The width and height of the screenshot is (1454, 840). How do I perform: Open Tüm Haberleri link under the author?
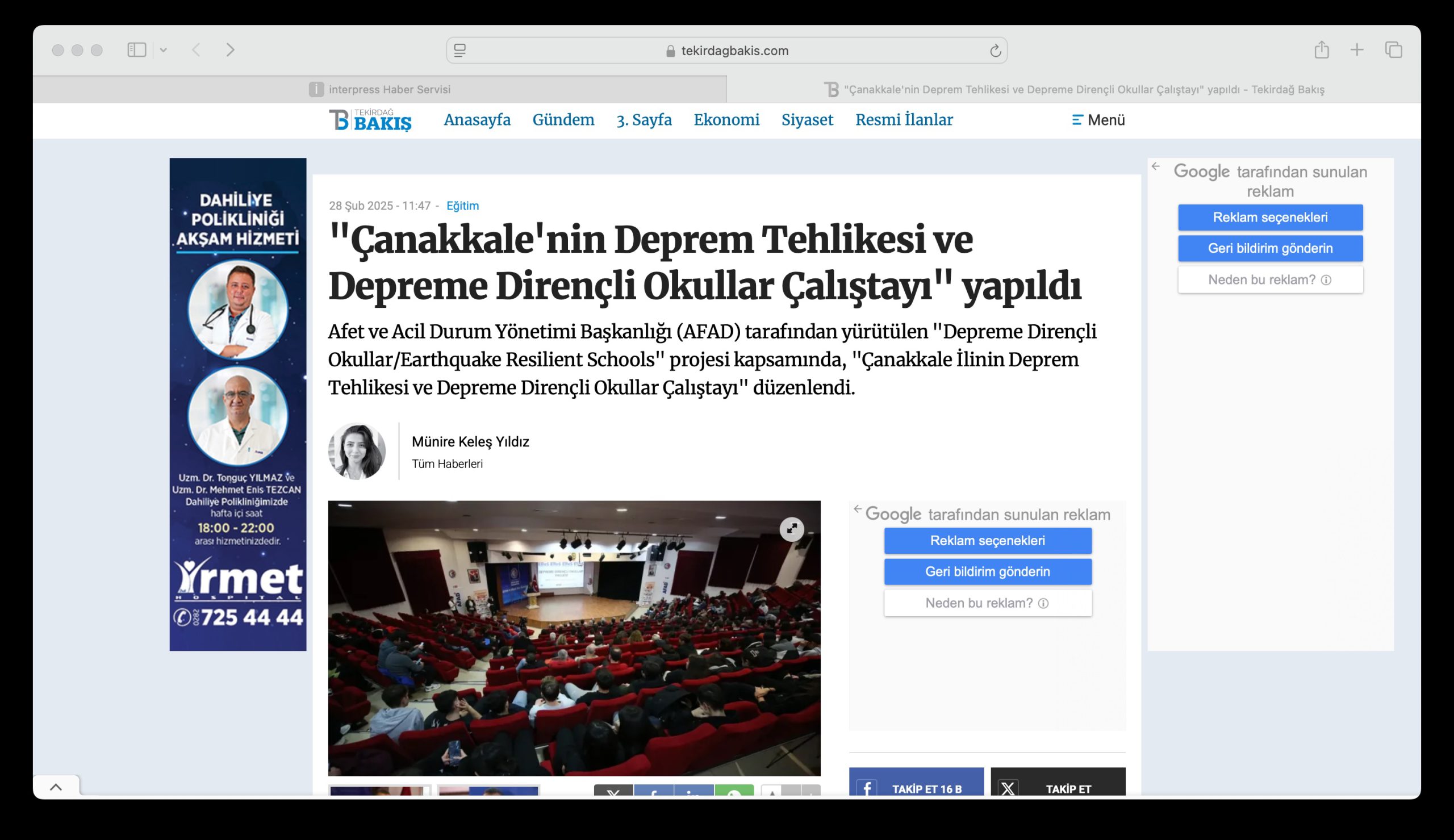pyautogui.click(x=447, y=464)
